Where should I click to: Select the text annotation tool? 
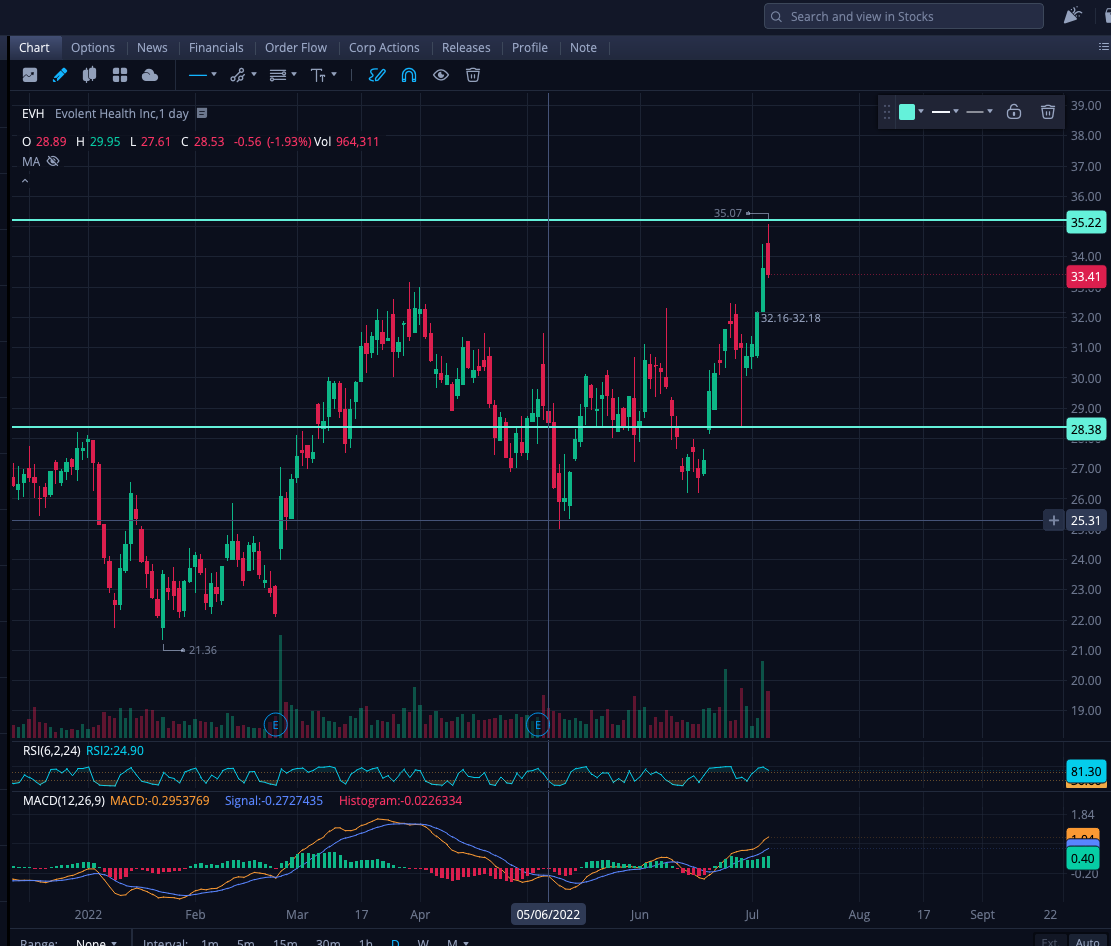tap(318, 75)
